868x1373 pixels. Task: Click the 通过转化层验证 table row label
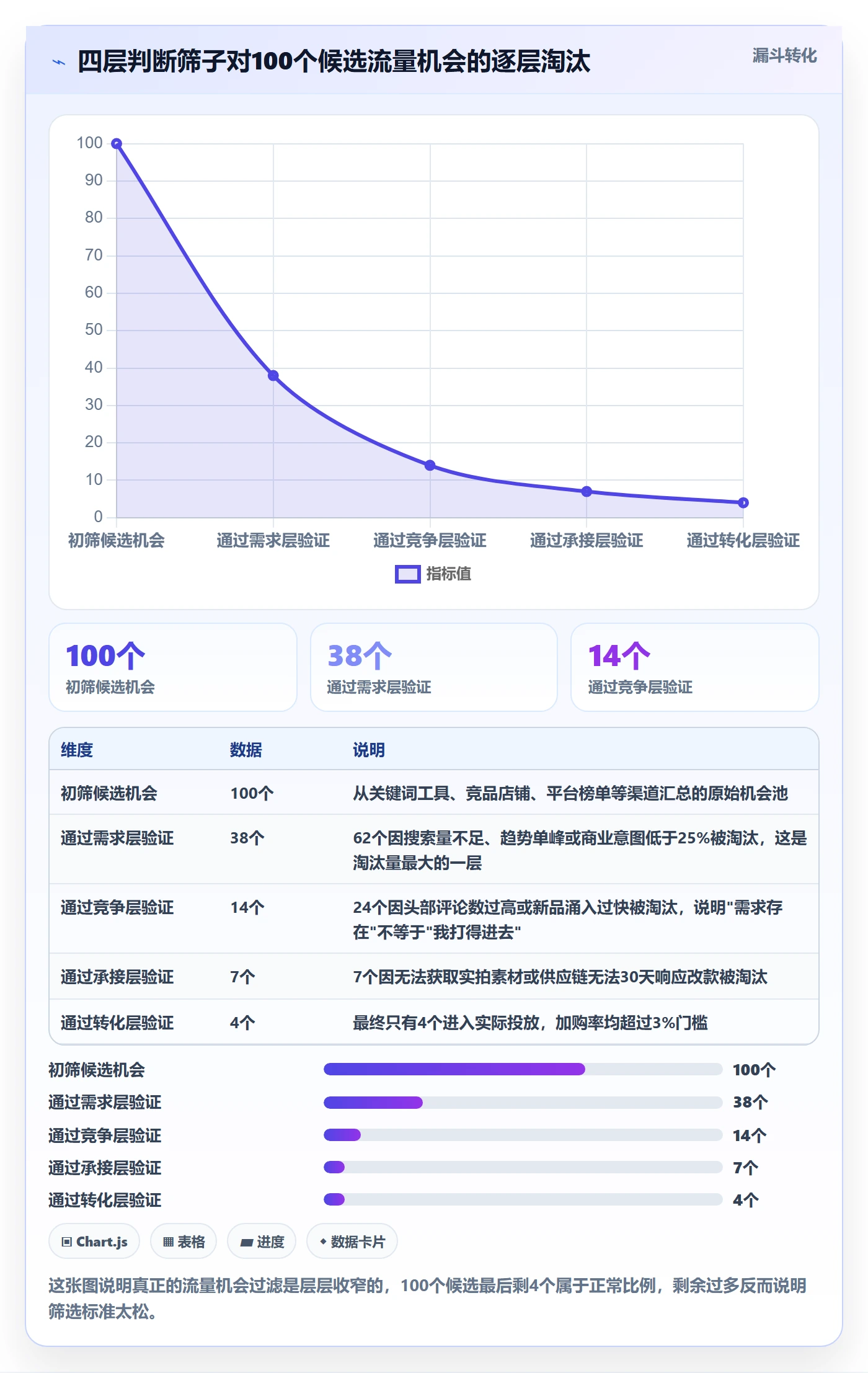(x=117, y=1023)
